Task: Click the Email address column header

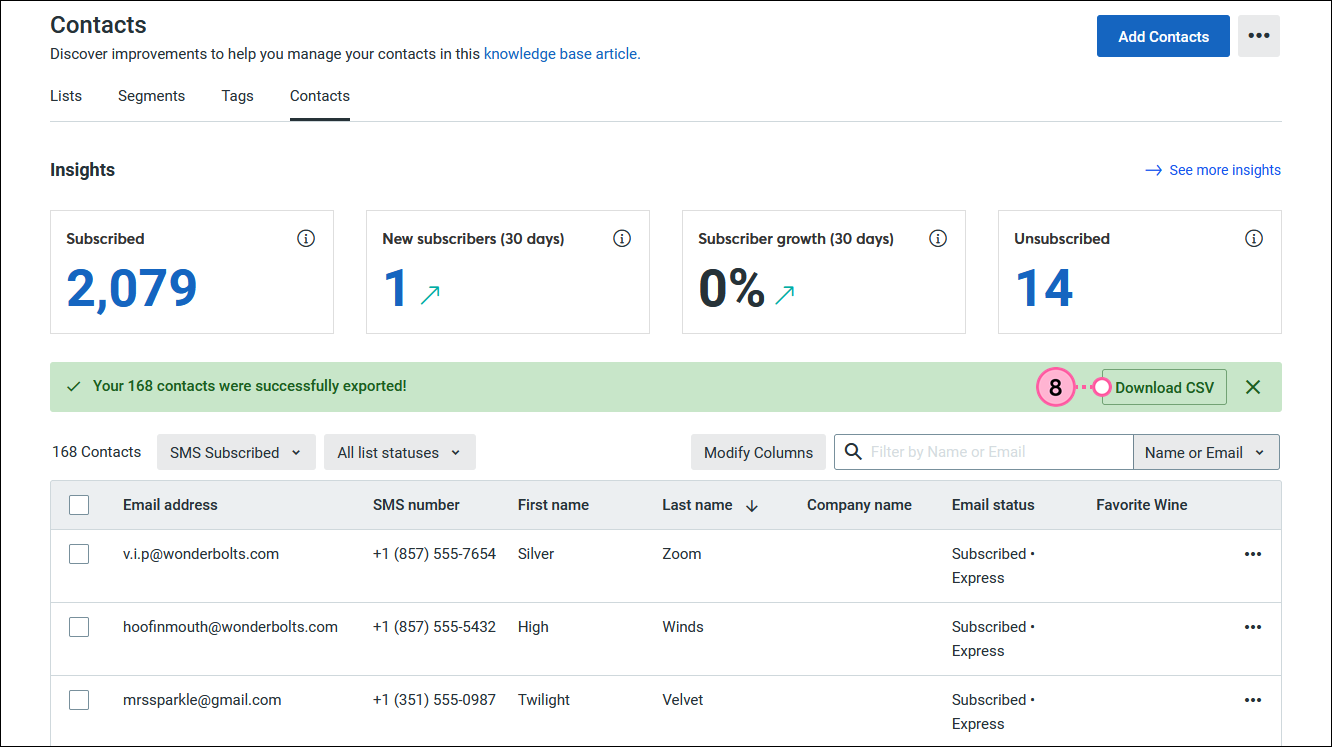Action: [170, 505]
